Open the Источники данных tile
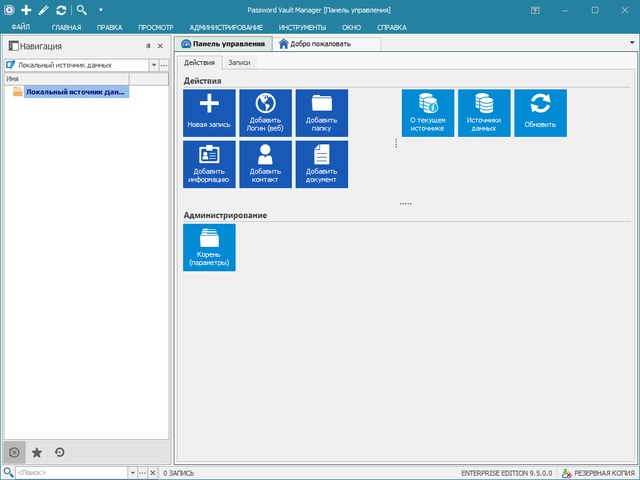This screenshot has height=480, width=640. pyautogui.click(x=484, y=113)
